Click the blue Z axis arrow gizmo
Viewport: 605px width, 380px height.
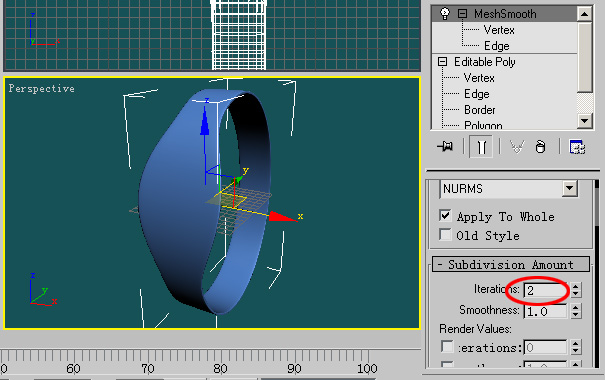click(x=204, y=121)
